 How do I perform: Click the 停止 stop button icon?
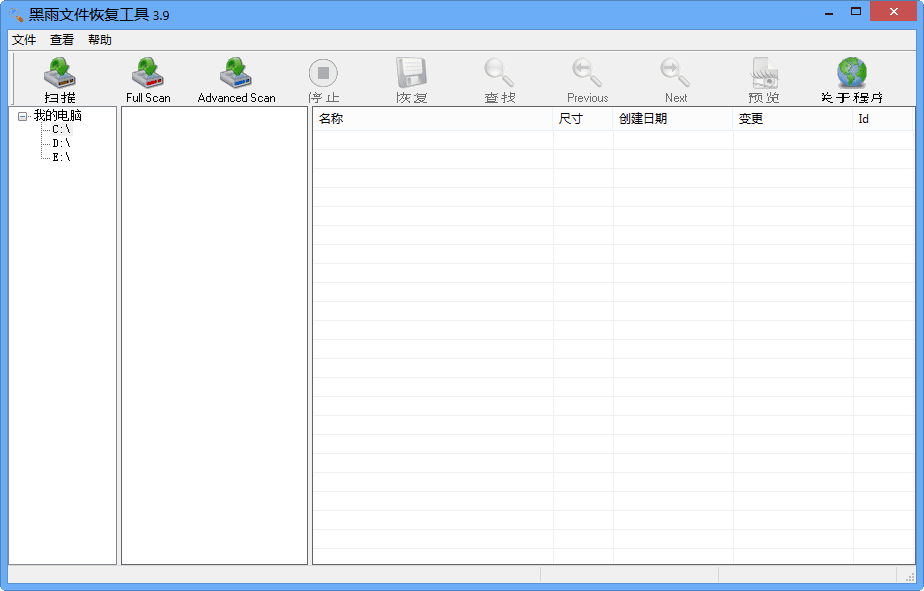point(324,73)
